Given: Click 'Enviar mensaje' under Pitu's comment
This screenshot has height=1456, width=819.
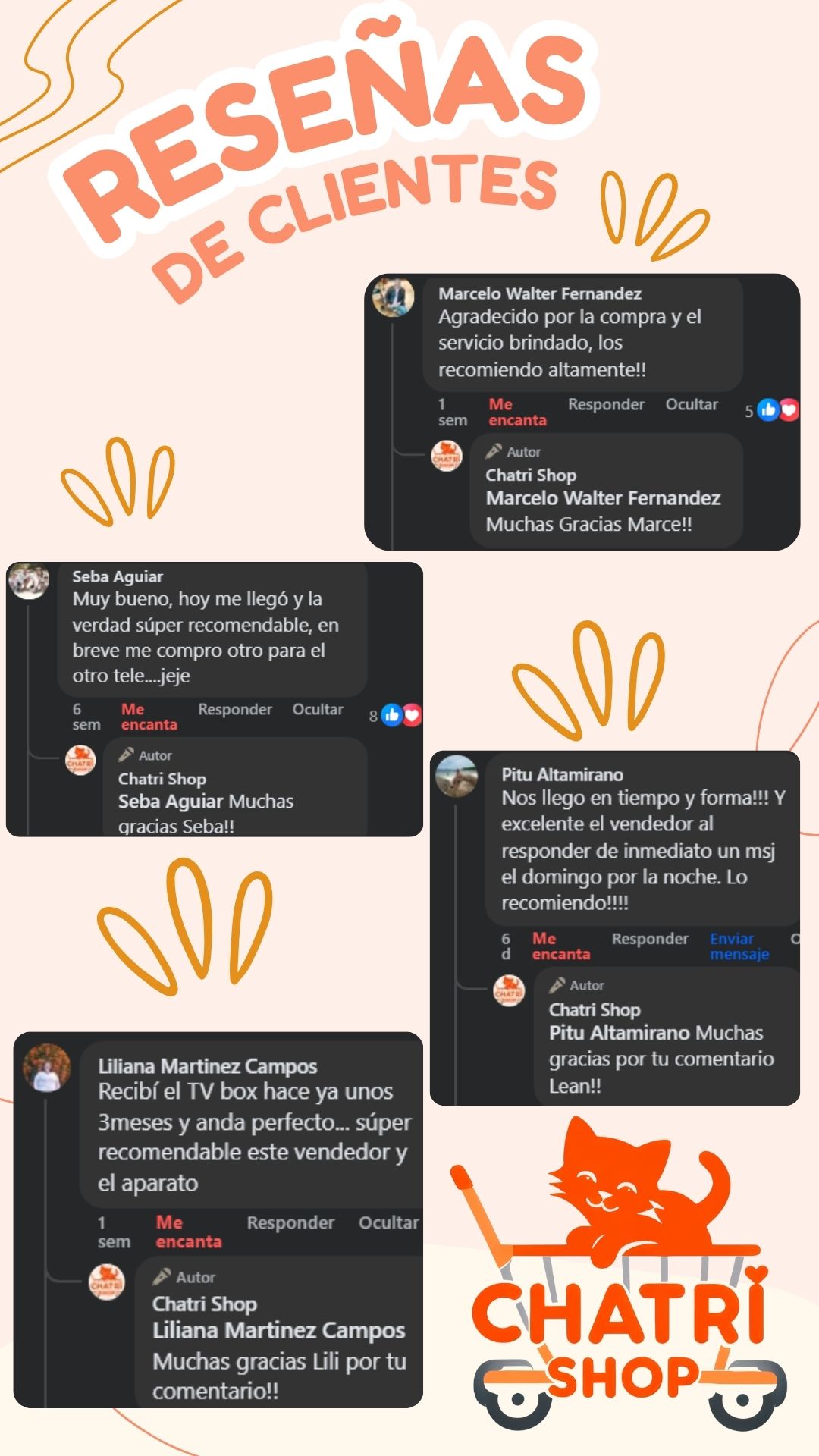Looking at the screenshot, I should pos(739,946).
